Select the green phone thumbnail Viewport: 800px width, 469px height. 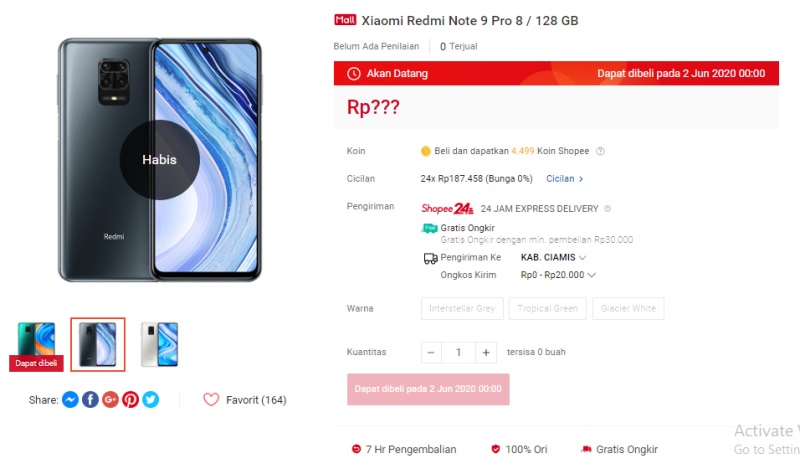click(36, 344)
